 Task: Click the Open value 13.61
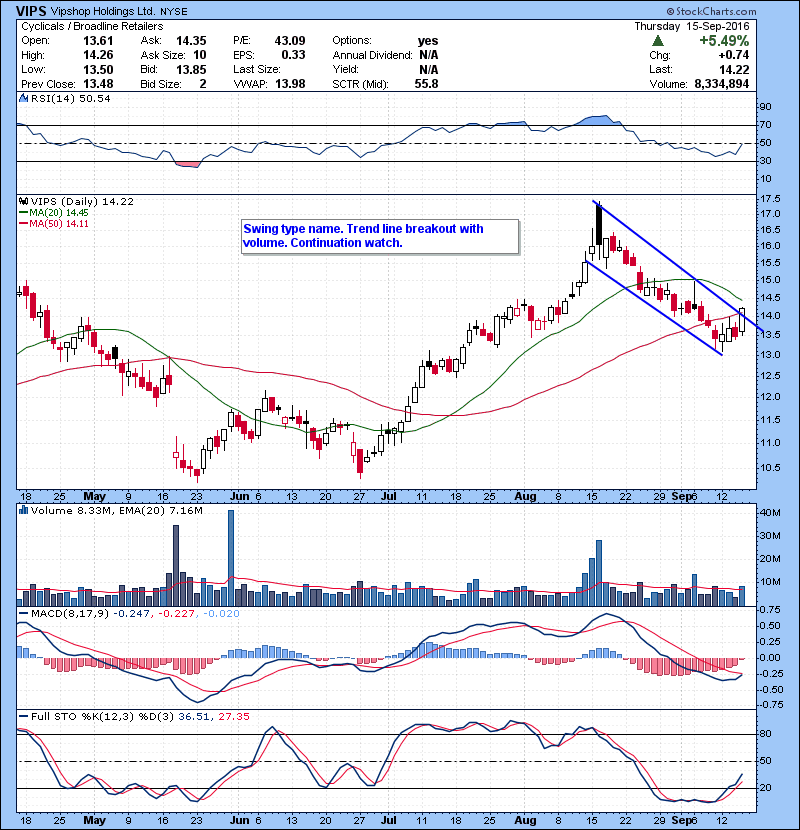click(98, 41)
